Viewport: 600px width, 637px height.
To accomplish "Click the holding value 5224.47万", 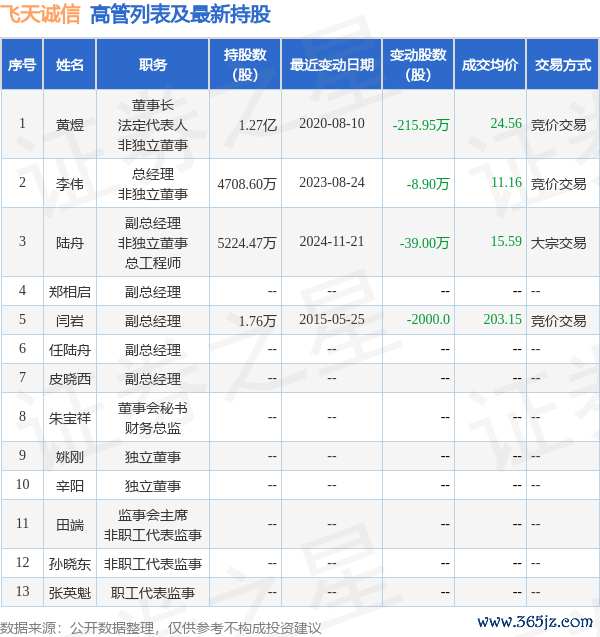I will (x=247, y=243).
